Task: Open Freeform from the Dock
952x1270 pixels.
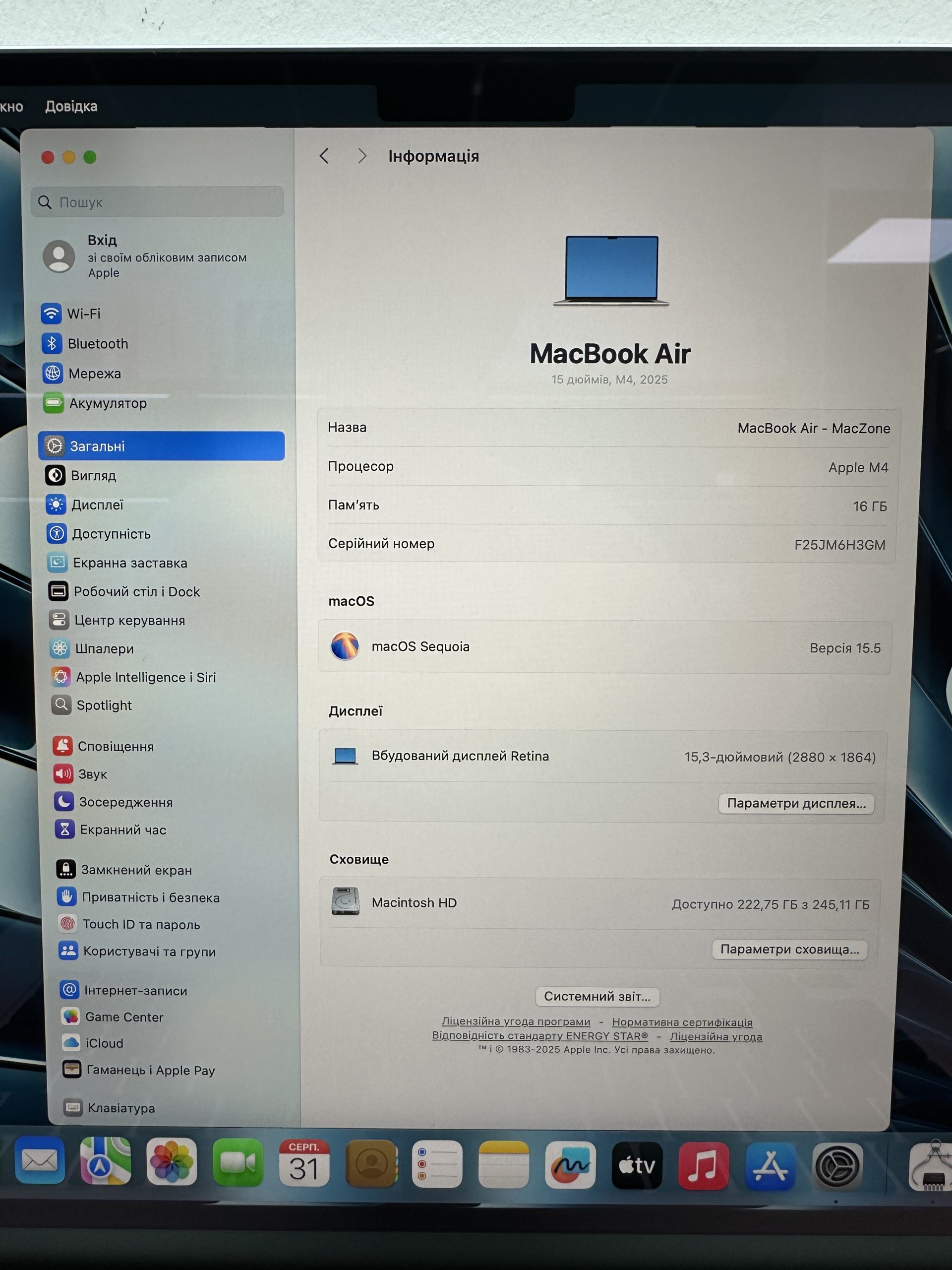Action: pos(570,1165)
